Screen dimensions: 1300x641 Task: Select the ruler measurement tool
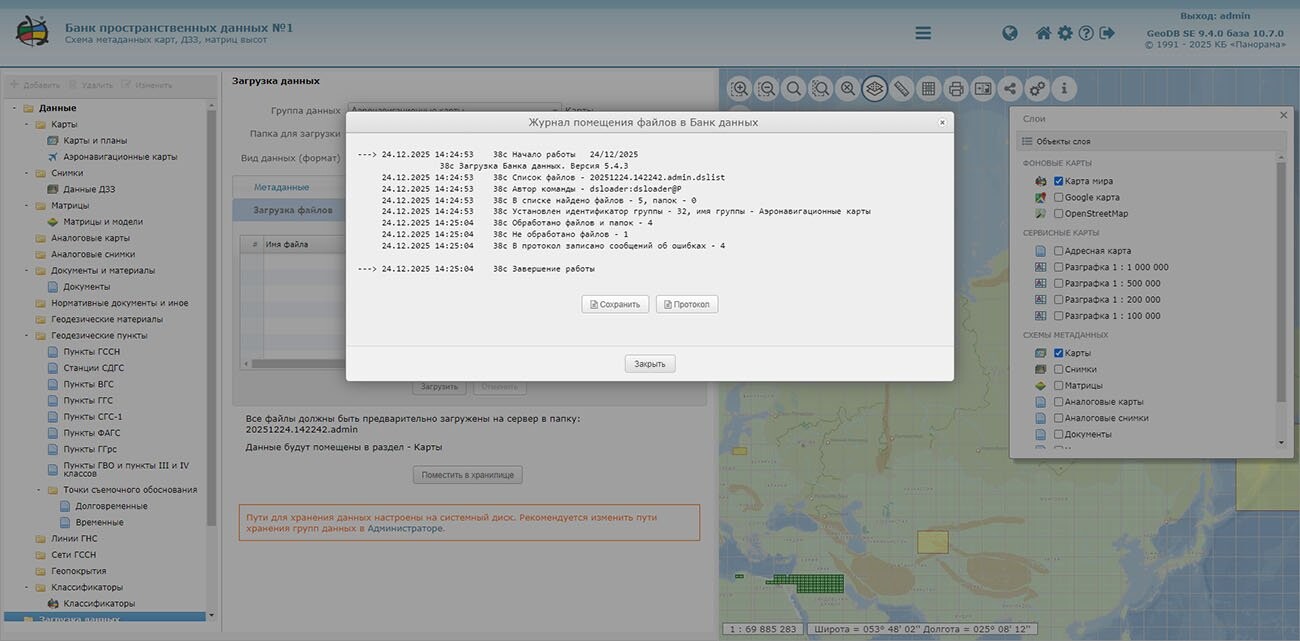(902, 89)
